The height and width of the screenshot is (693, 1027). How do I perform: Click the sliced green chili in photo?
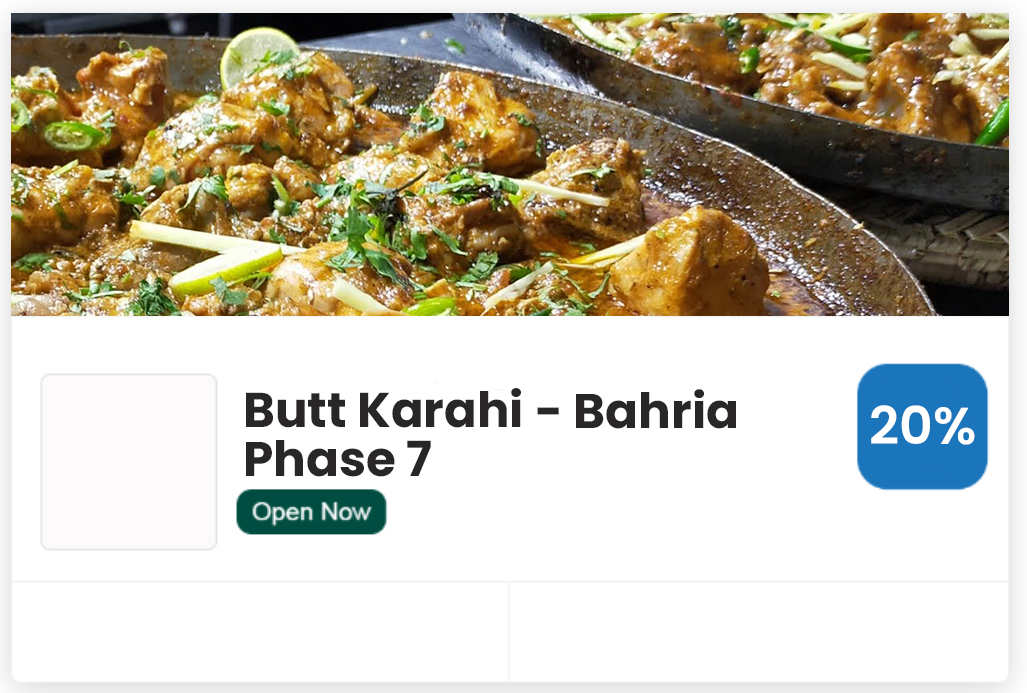click(x=73, y=136)
